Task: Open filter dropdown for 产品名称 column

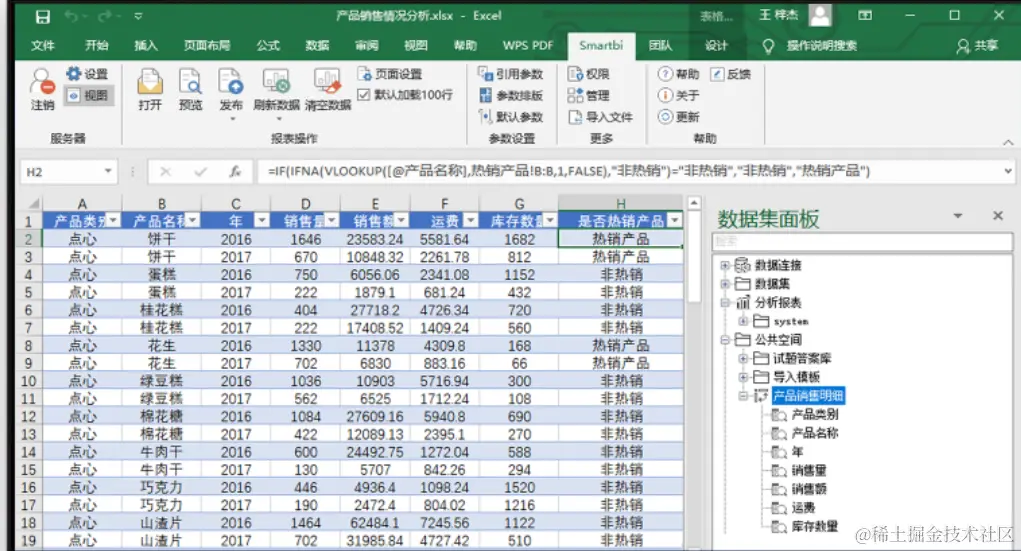Action: point(193,221)
